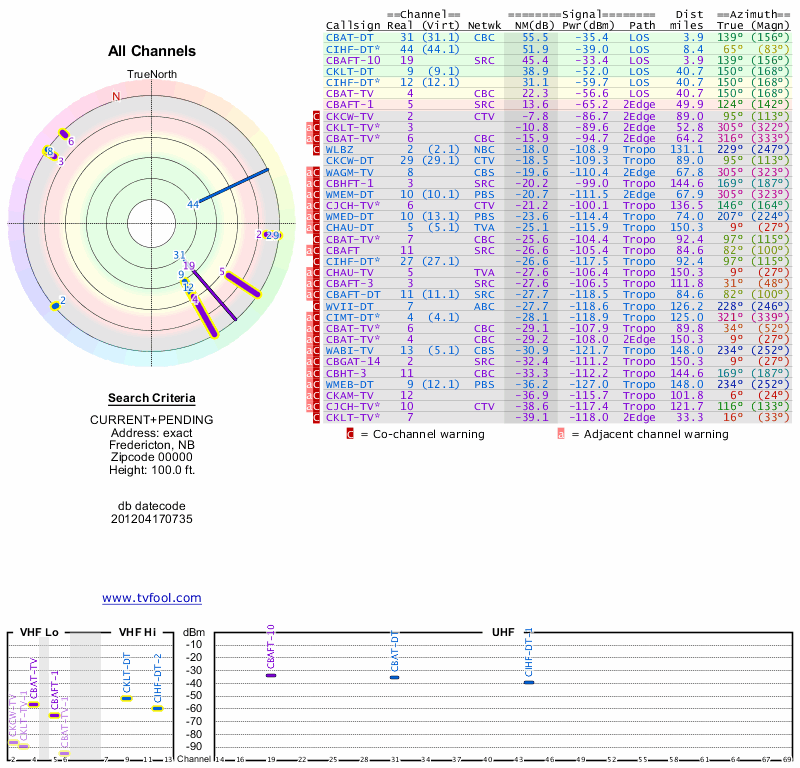Click the adjacent channel icon beside WAGM-TV
Image resolution: width=800 pixels, height=768 pixels.
(309, 172)
